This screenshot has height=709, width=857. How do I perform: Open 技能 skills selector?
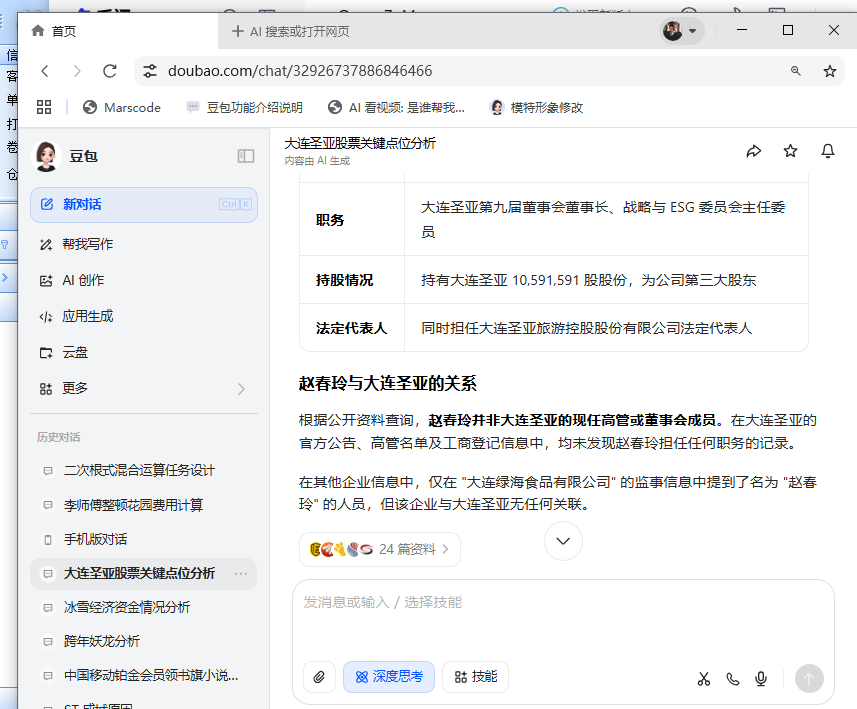pos(476,677)
